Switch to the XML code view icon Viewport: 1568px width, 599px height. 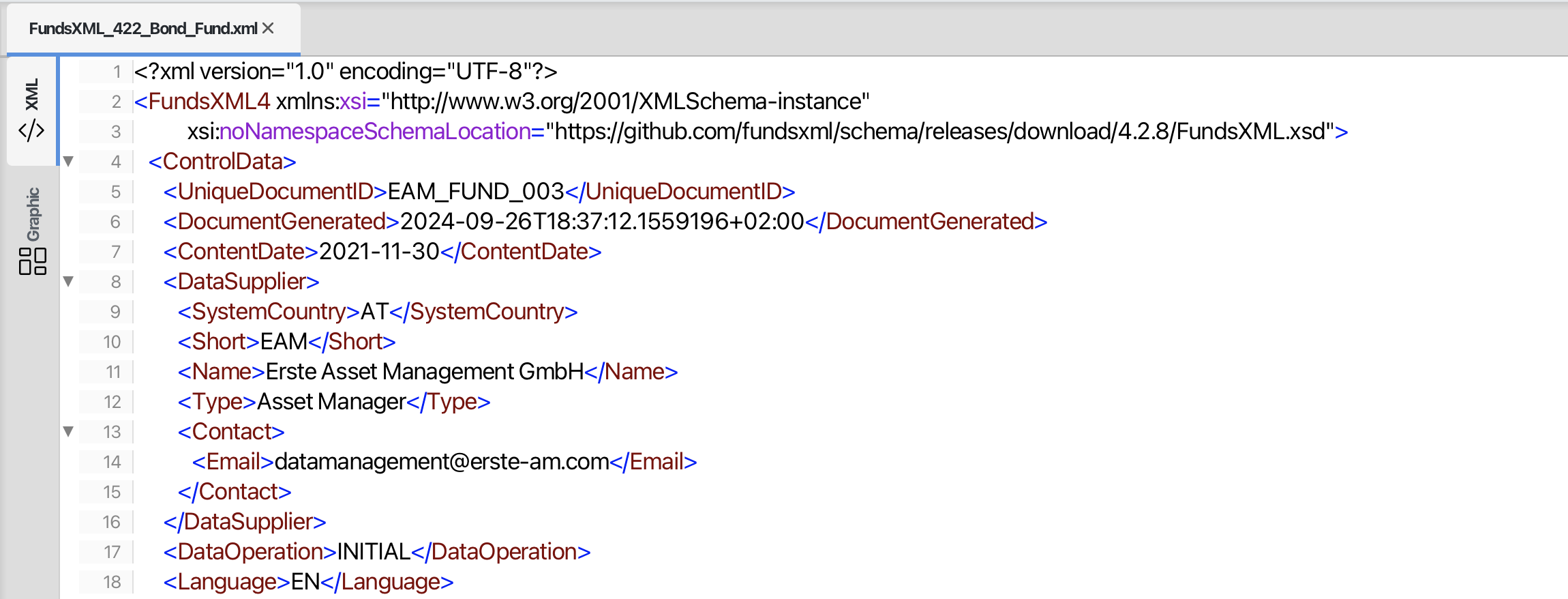[x=31, y=130]
